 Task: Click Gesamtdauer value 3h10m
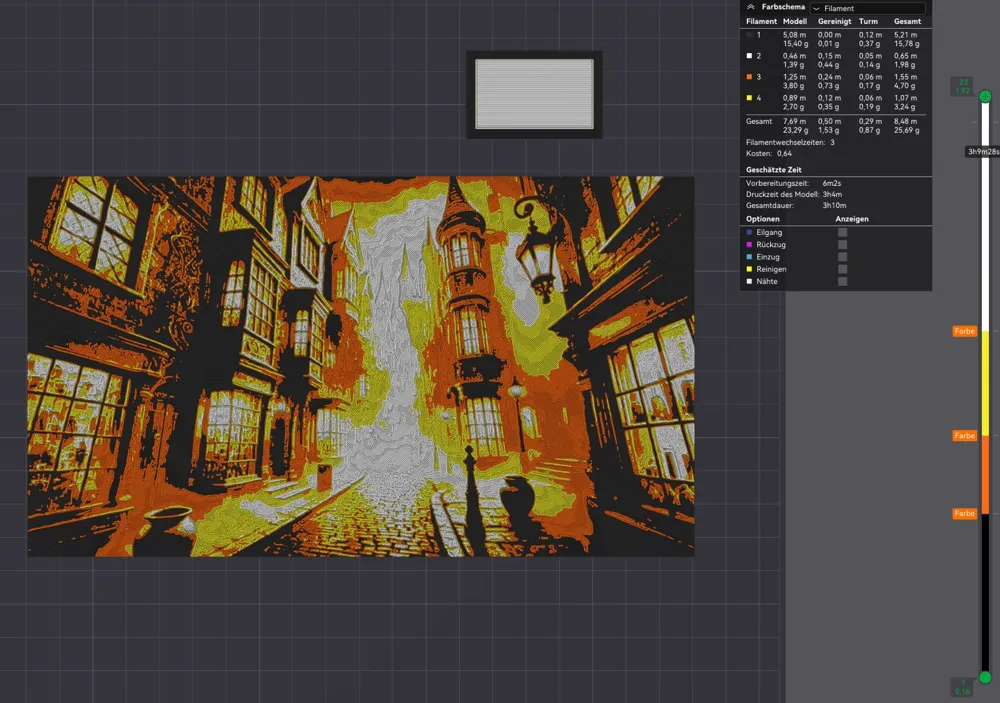tap(834, 206)
